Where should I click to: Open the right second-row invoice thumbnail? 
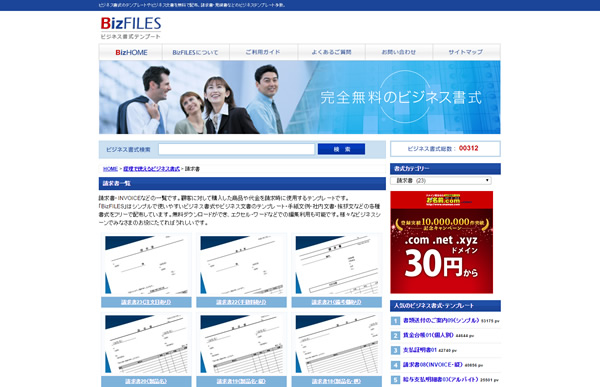click(337, 344)
